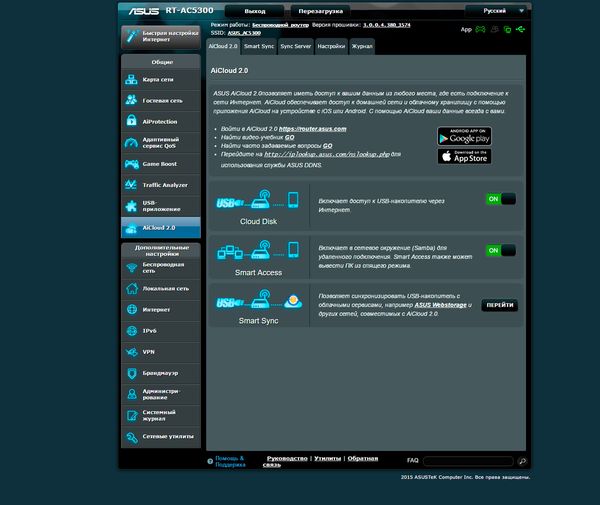Open Карта сети (Network Map) in sidebar
The height and width of the screenshot is (505, 600).
point(160,79)
